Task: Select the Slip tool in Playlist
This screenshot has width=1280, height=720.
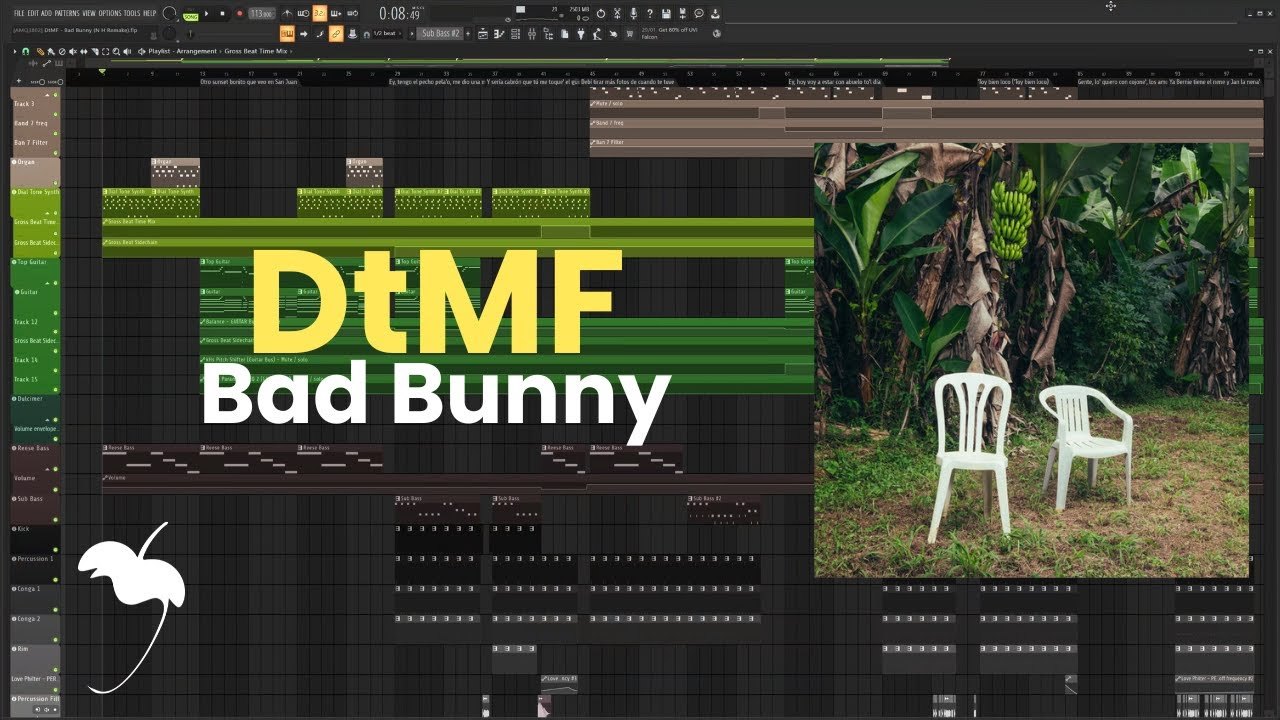Action: click(84, 51)
